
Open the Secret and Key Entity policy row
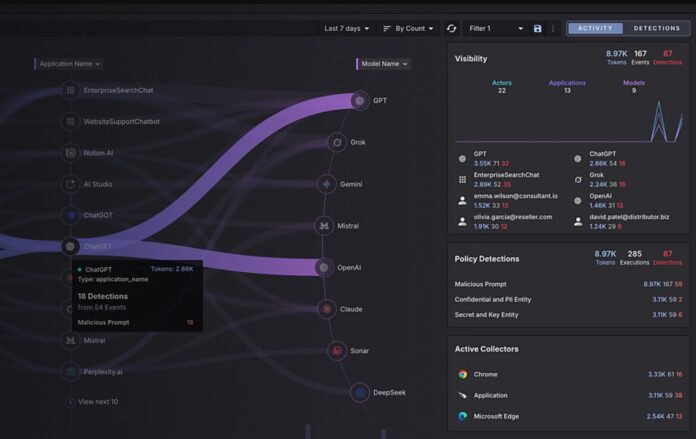pos(568,315)
